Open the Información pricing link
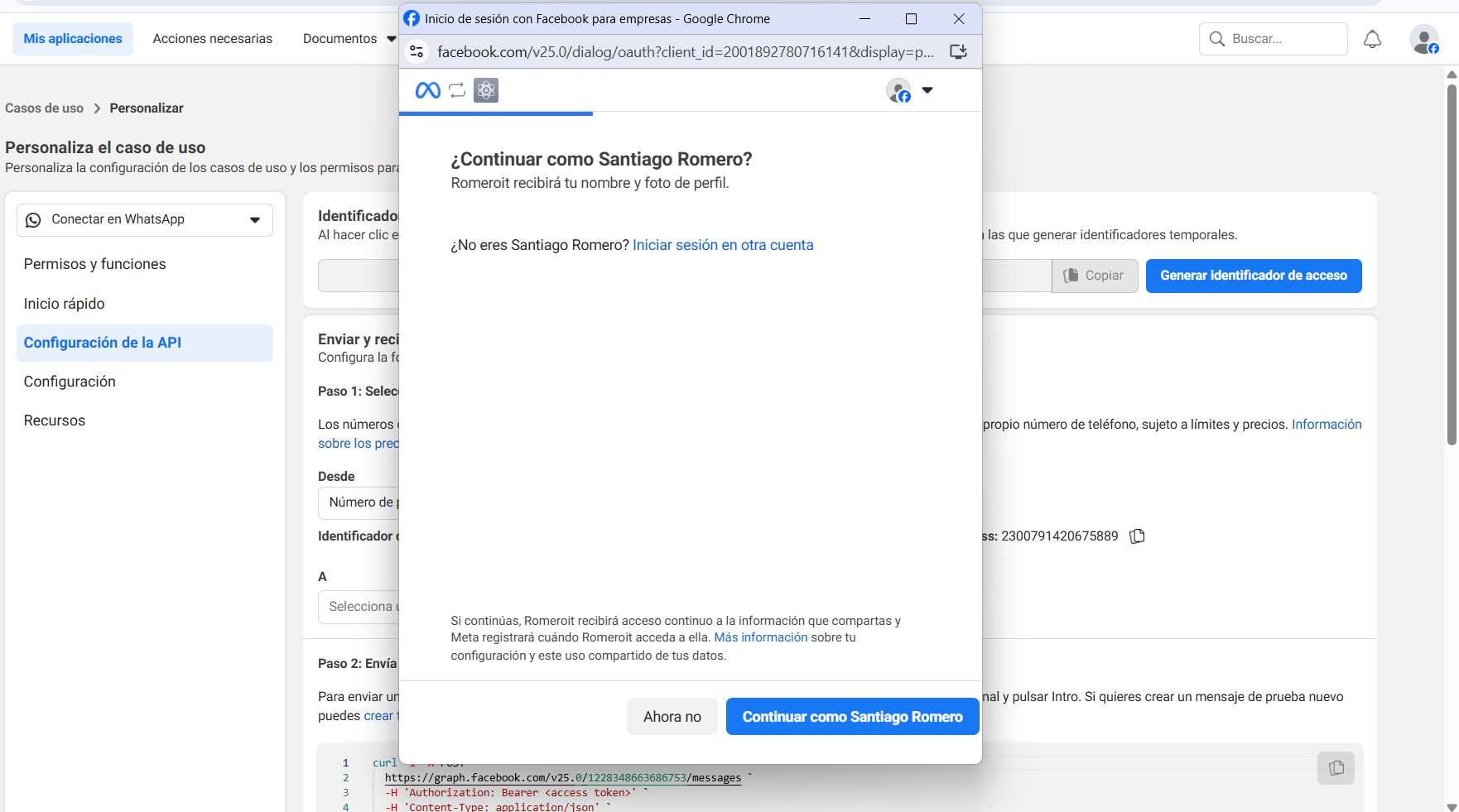Screen dimensions: 1459x812 1327,425
